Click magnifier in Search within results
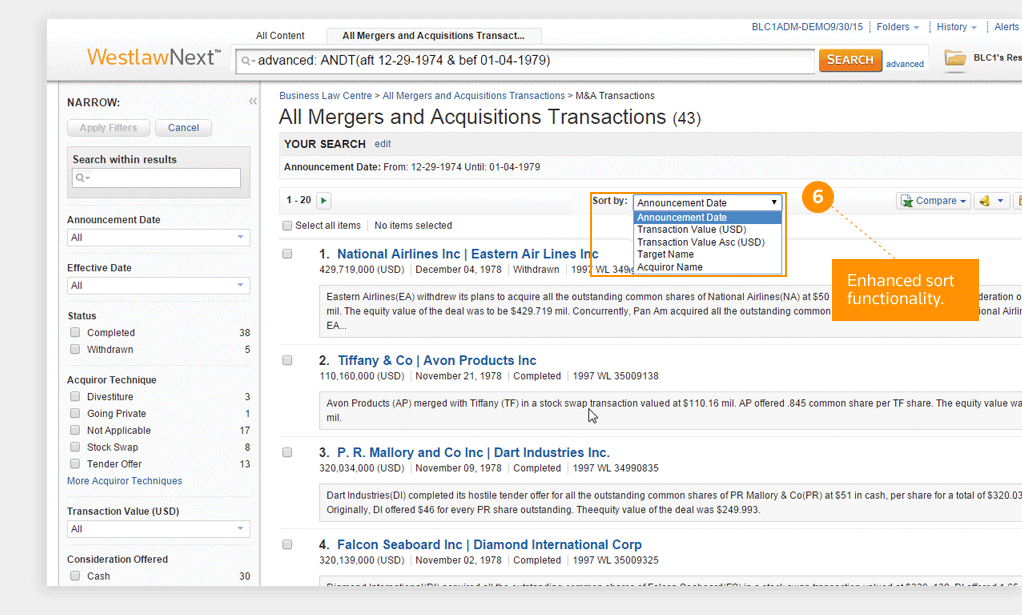1022x615 pixels. pyautogui.click(x=81, y=178)
